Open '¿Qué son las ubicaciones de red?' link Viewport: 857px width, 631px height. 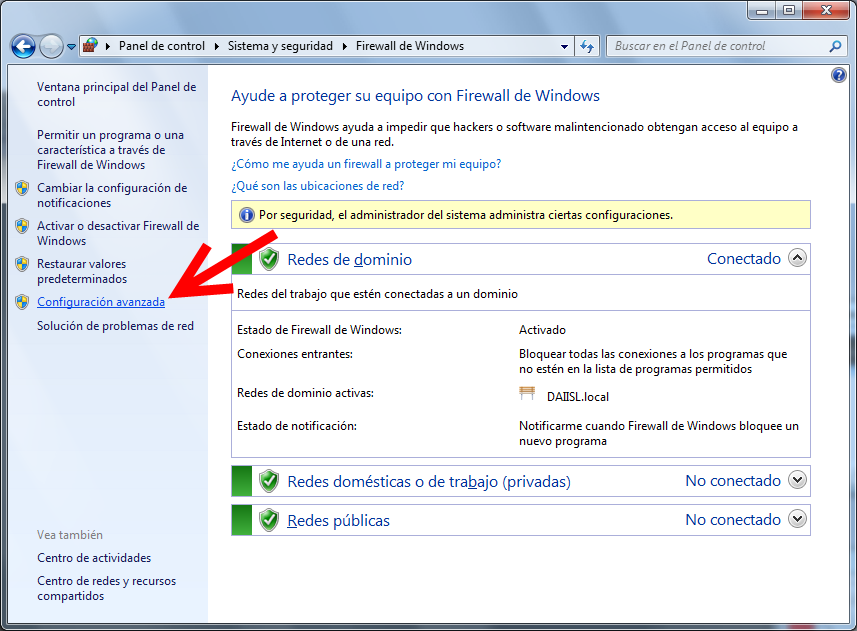click(x=318, y=186)
